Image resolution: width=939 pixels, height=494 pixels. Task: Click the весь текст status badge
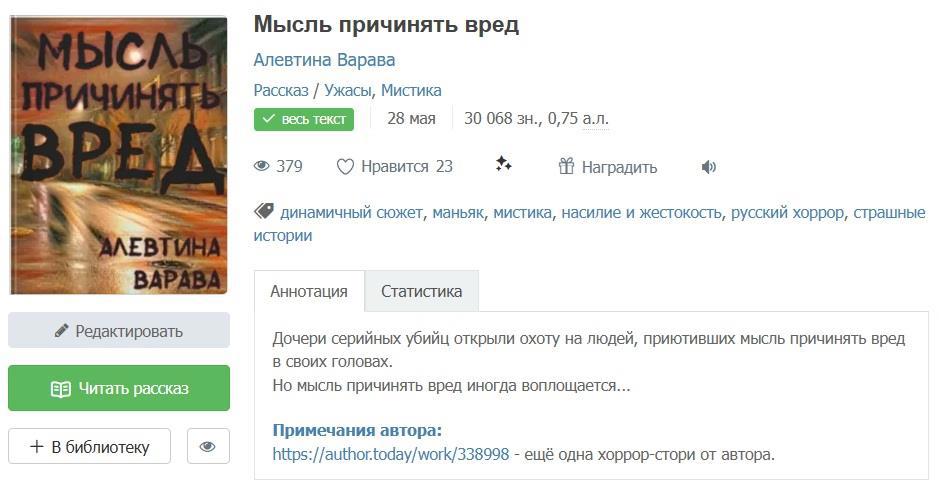[304, 119]
